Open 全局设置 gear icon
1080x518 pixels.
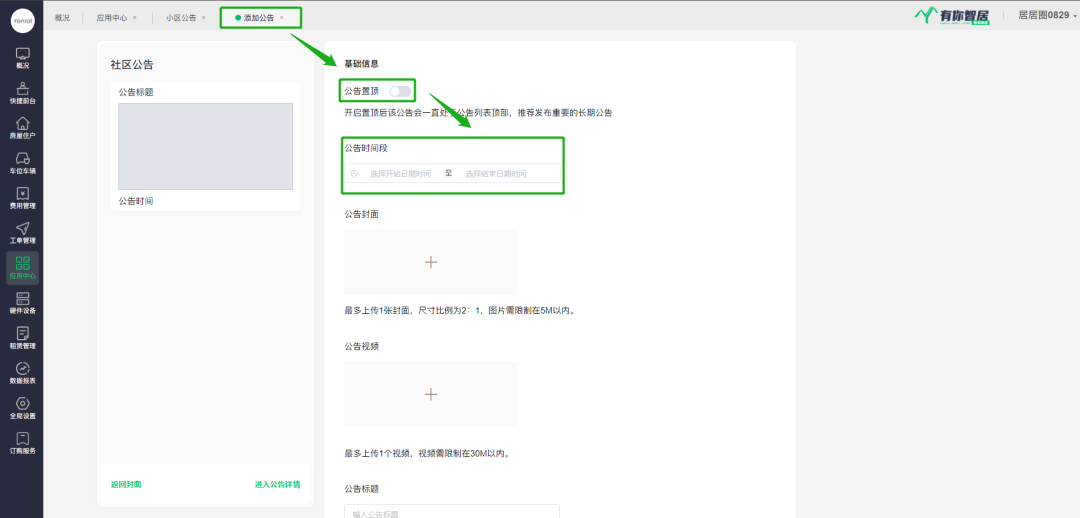pyautogui.click(x=22, y=408)
